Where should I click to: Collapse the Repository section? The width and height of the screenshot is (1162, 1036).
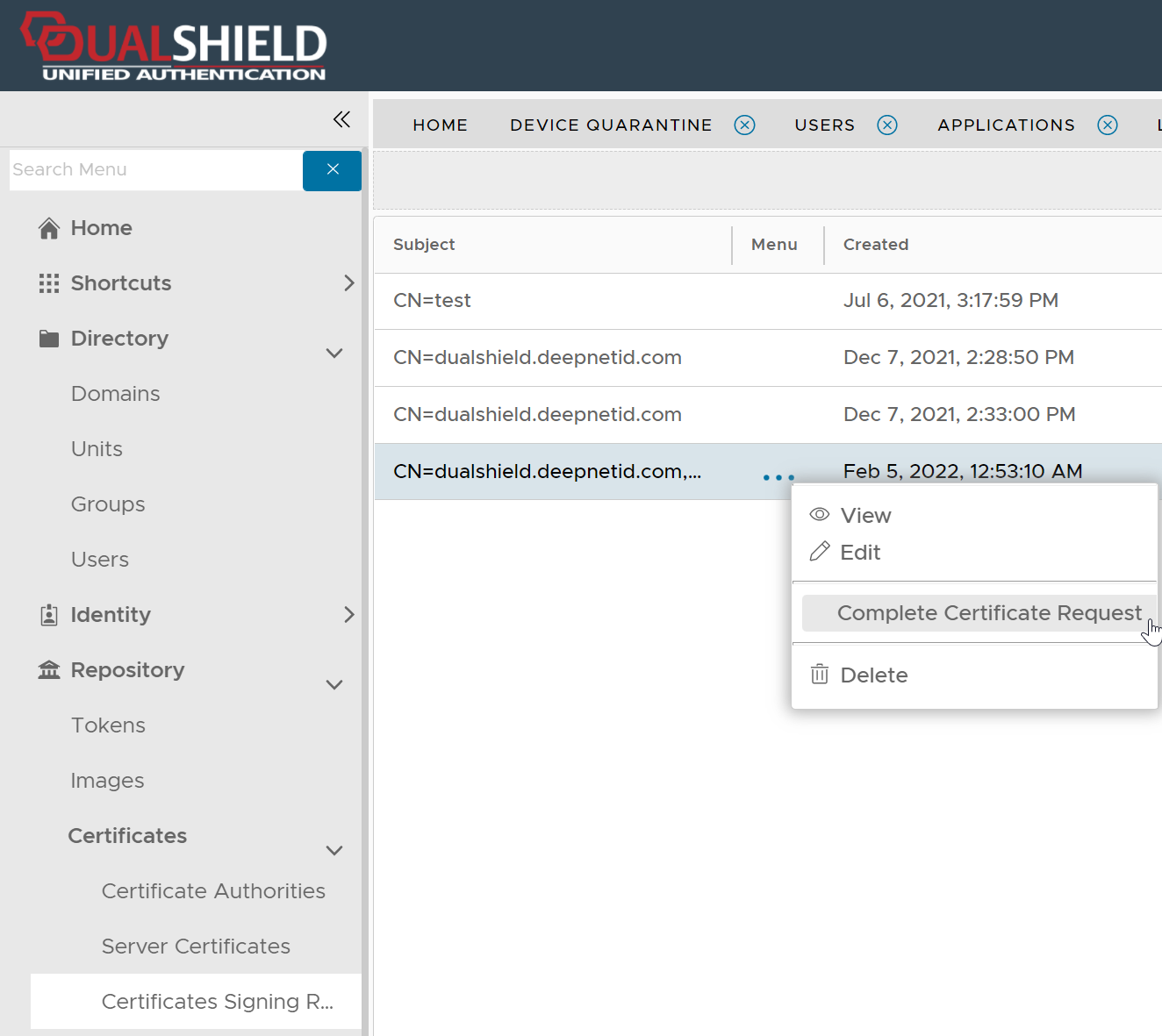[334, 684]
